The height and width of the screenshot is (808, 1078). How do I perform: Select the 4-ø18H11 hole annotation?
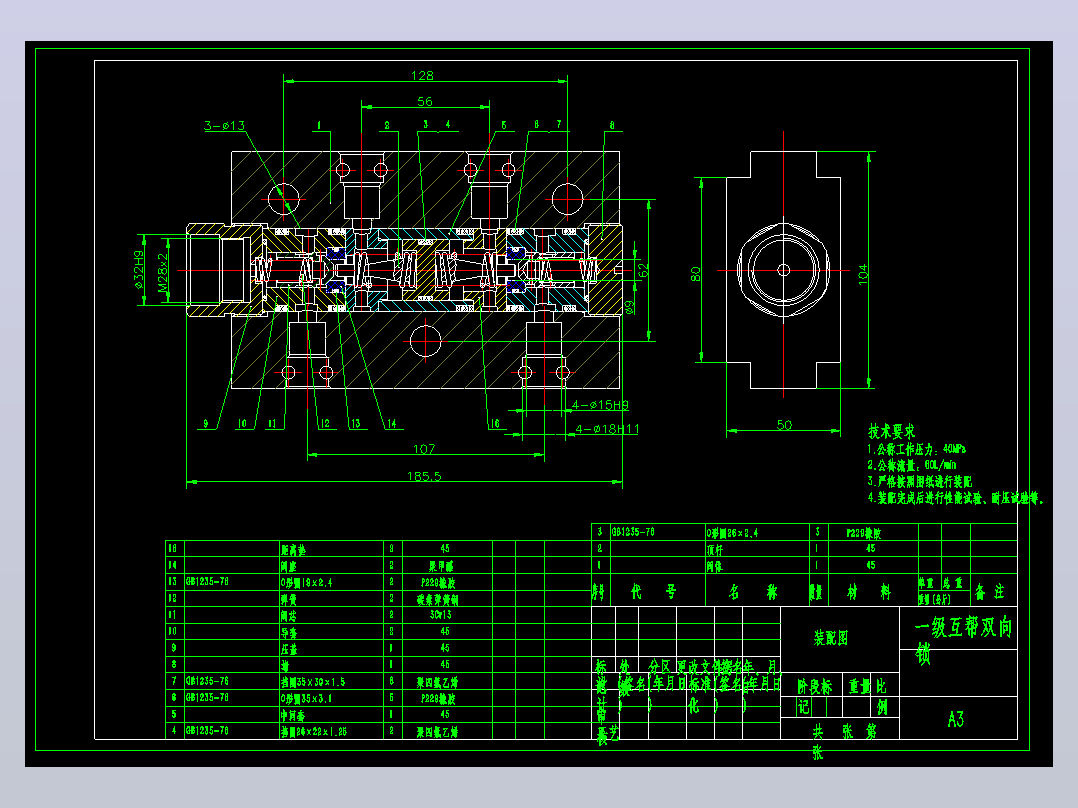[x=607, y=429]
